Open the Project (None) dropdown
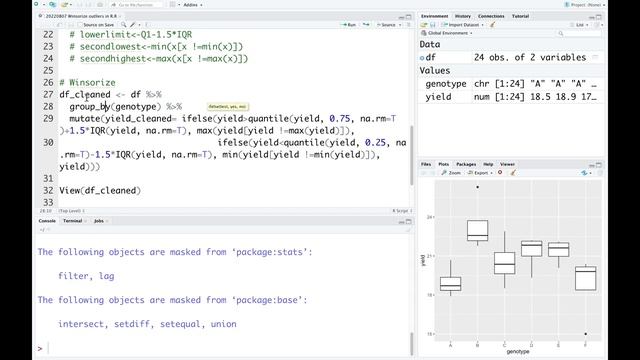The height and width of the screenshot is (360, 640). pyautogui.click(x=585, y=5)
